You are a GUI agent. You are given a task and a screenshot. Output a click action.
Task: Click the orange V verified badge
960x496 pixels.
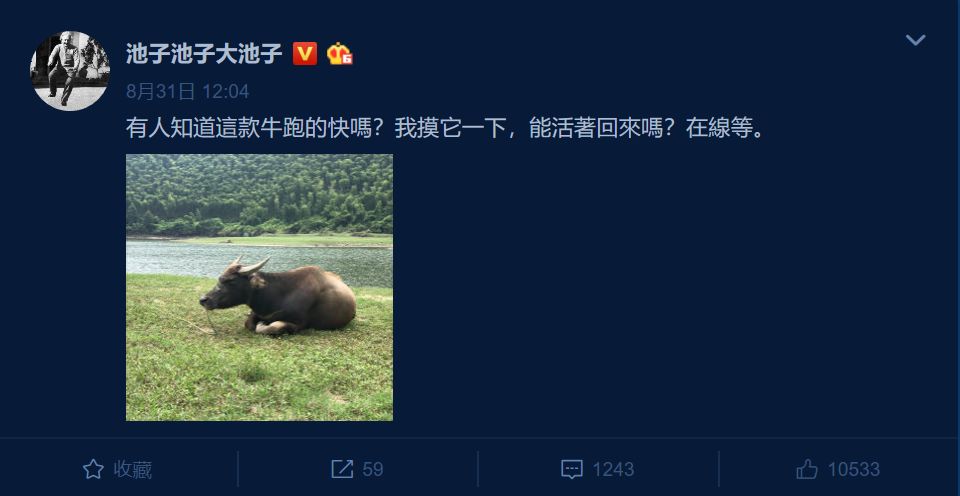click(305, 54)
